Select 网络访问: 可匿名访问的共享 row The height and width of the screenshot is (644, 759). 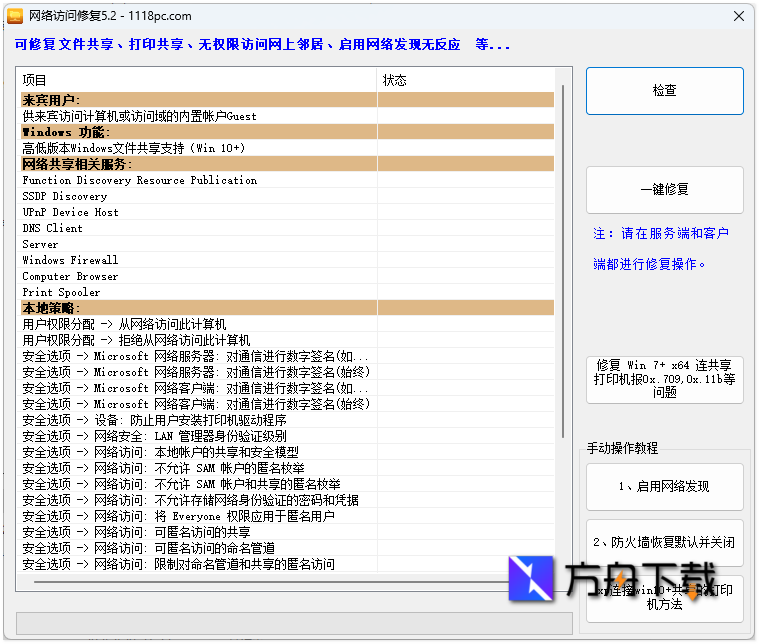pos(287,532)
